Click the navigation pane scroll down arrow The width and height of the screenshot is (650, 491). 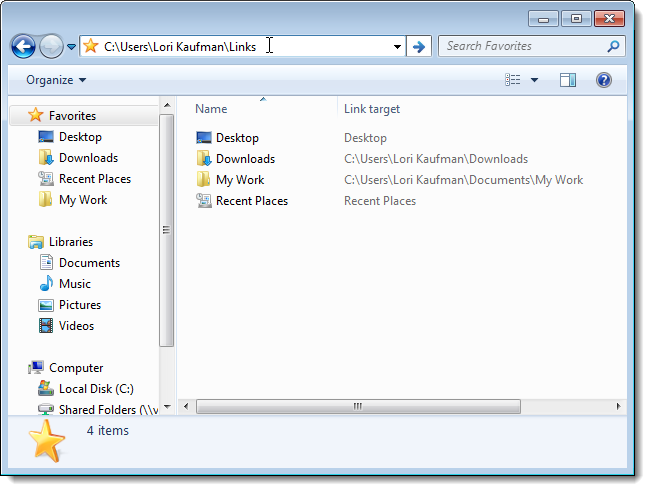(167, 407)
